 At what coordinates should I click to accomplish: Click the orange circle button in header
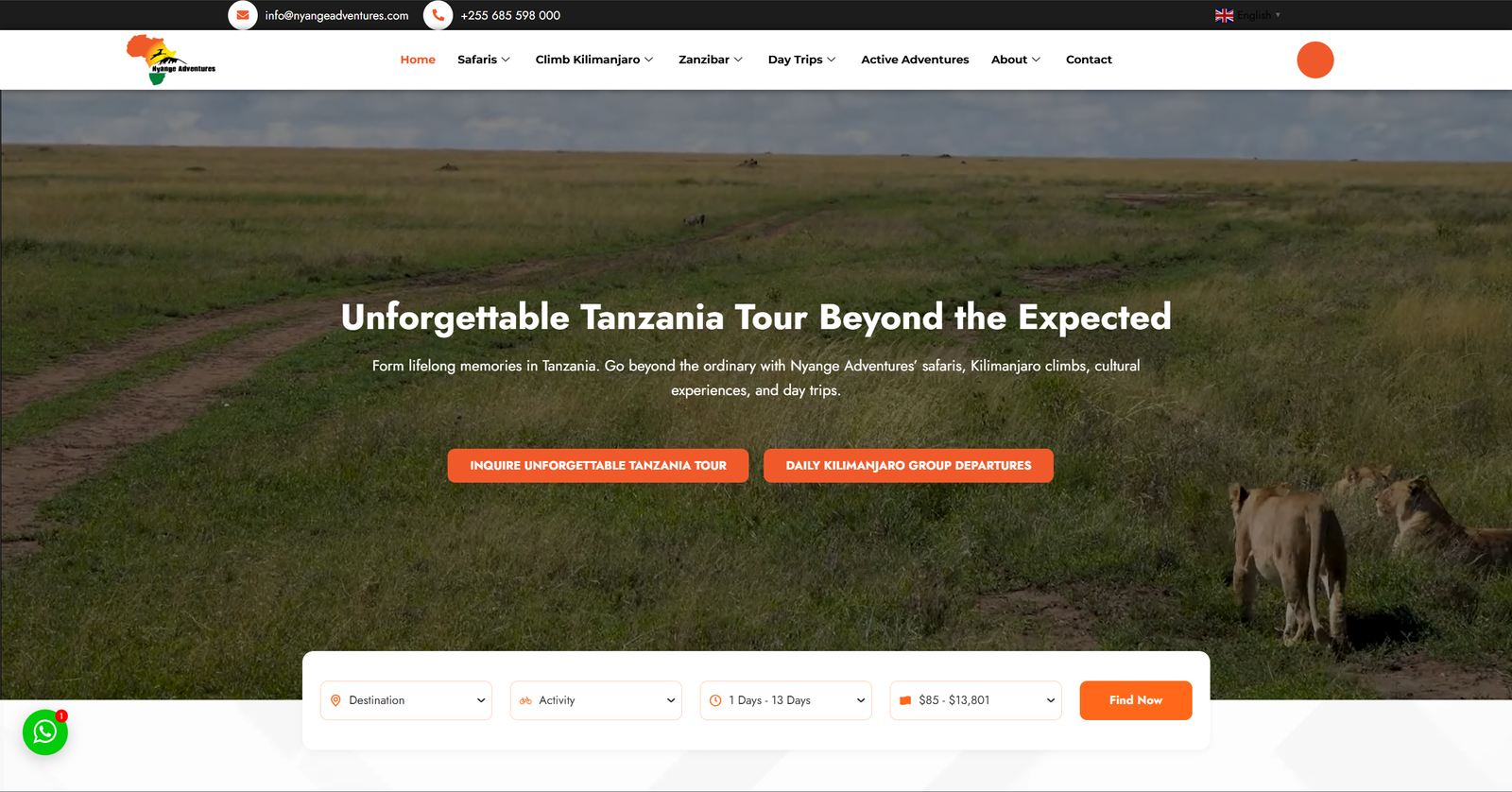tap(1314, 60)
